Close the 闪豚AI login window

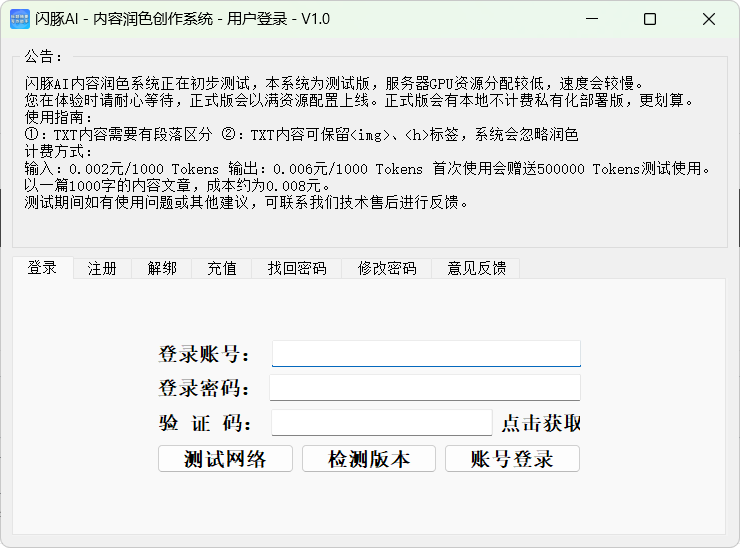(x=709, y=19)
